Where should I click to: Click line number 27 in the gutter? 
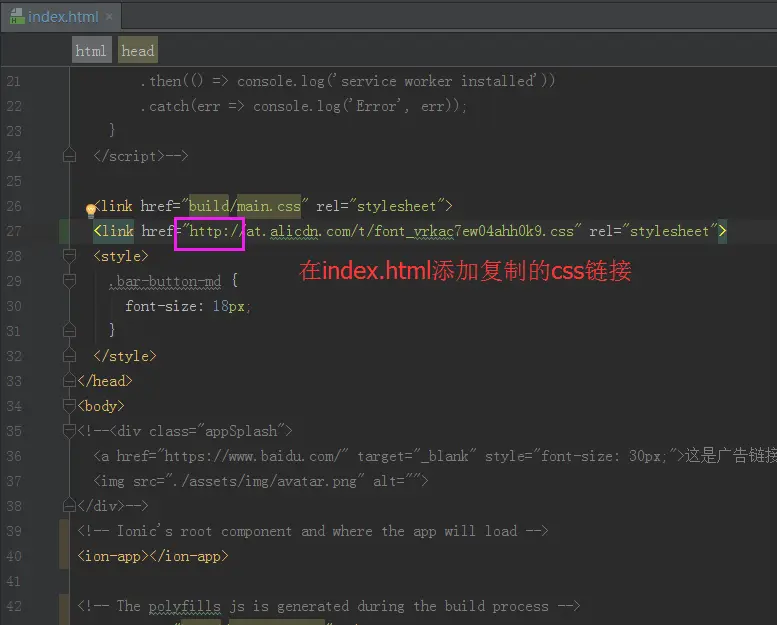tap(14, 231)
